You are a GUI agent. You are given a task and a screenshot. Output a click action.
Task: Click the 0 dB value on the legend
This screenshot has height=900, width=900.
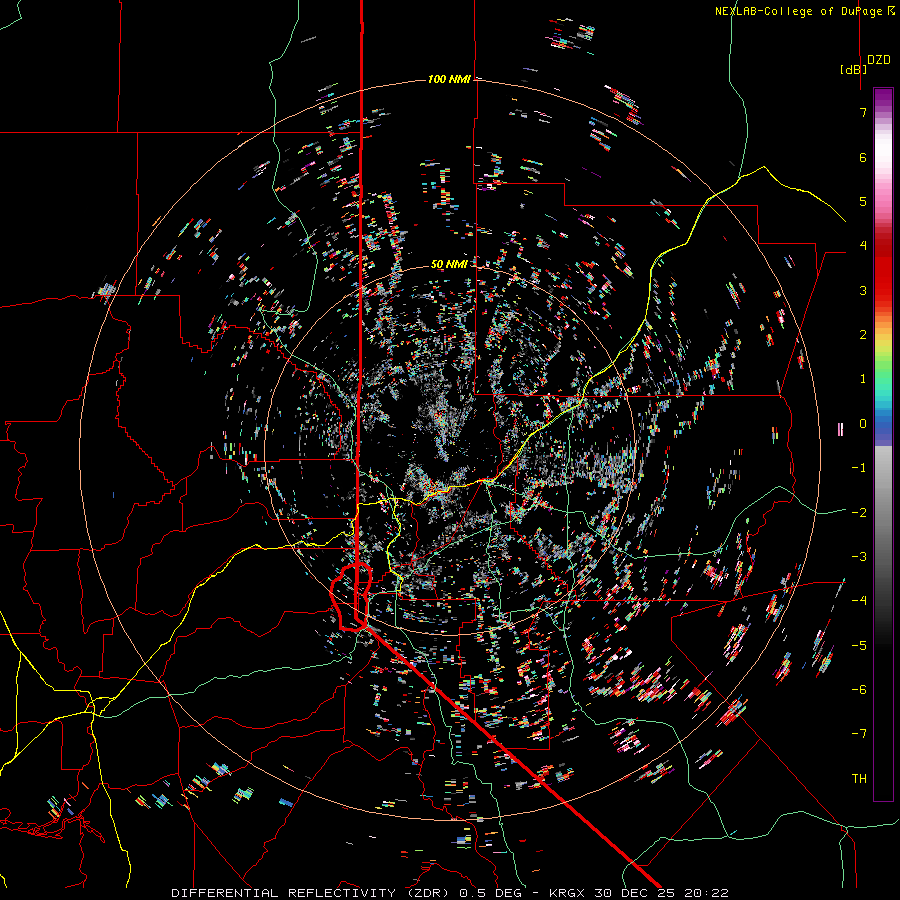(x=863, y=424)
